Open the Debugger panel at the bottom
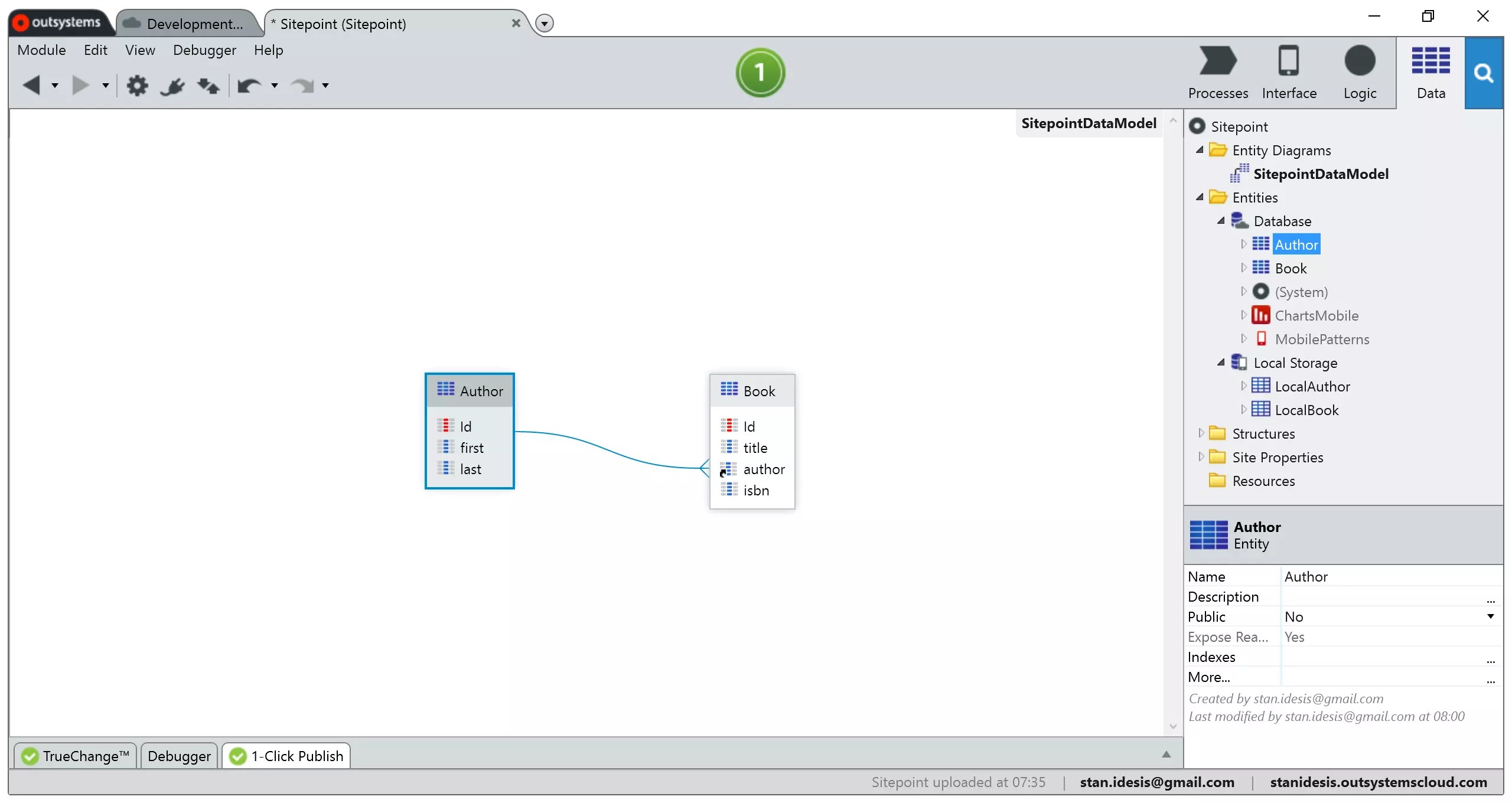 pyautogui.click(x=178, y=756)
